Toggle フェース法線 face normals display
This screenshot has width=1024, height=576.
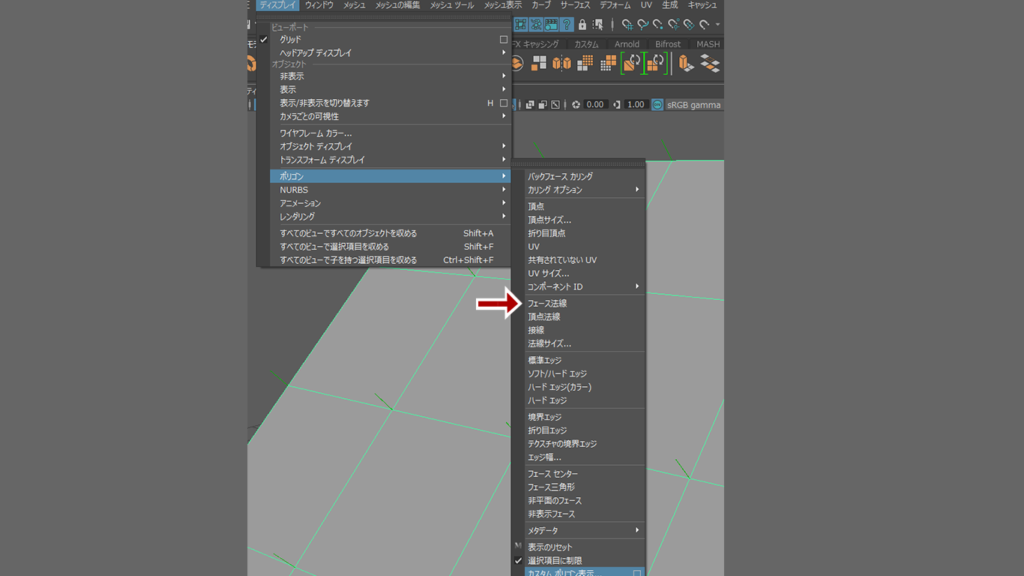(579, 303)
